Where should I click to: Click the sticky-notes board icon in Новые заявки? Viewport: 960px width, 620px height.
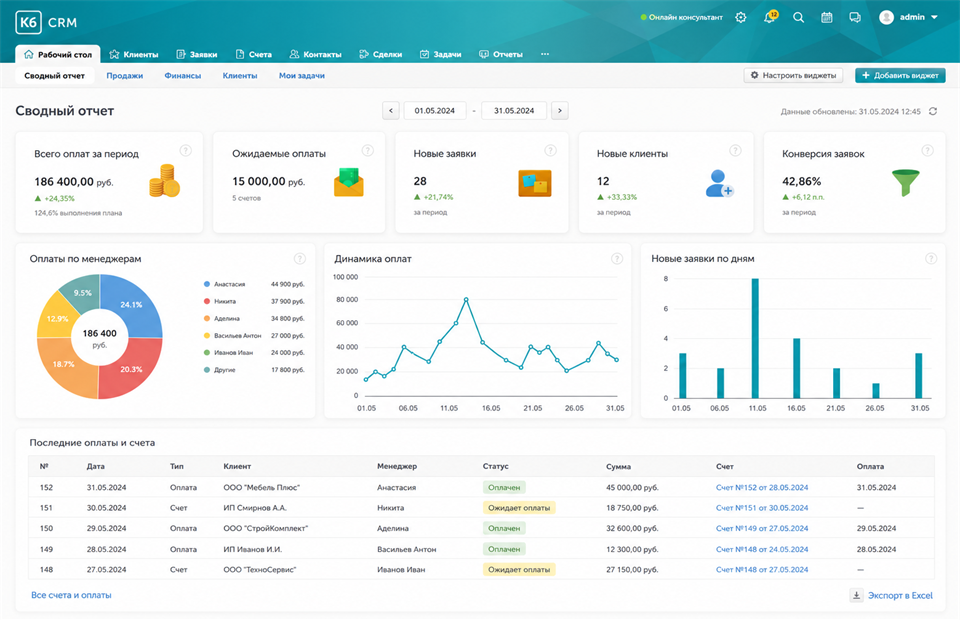[534, 183]
